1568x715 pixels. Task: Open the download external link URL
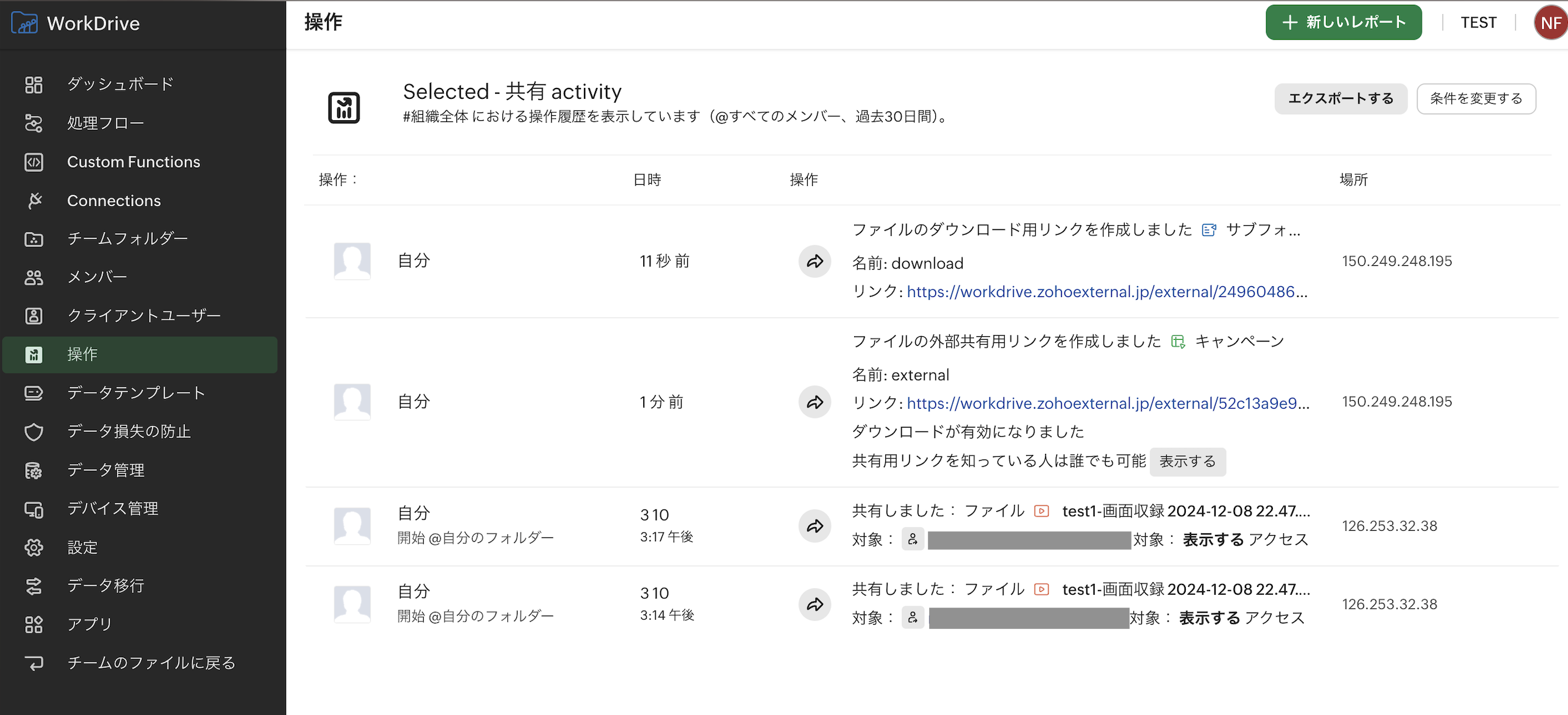point(1107,292)
